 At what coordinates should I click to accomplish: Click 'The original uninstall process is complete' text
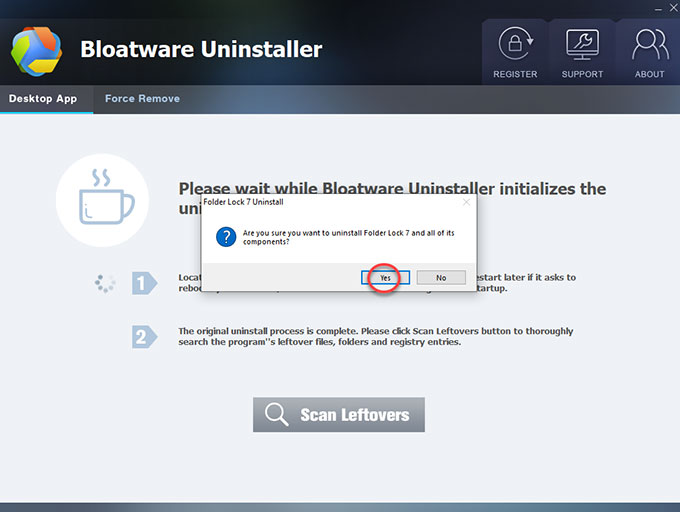pyautogui.click(x=376, y=336)
